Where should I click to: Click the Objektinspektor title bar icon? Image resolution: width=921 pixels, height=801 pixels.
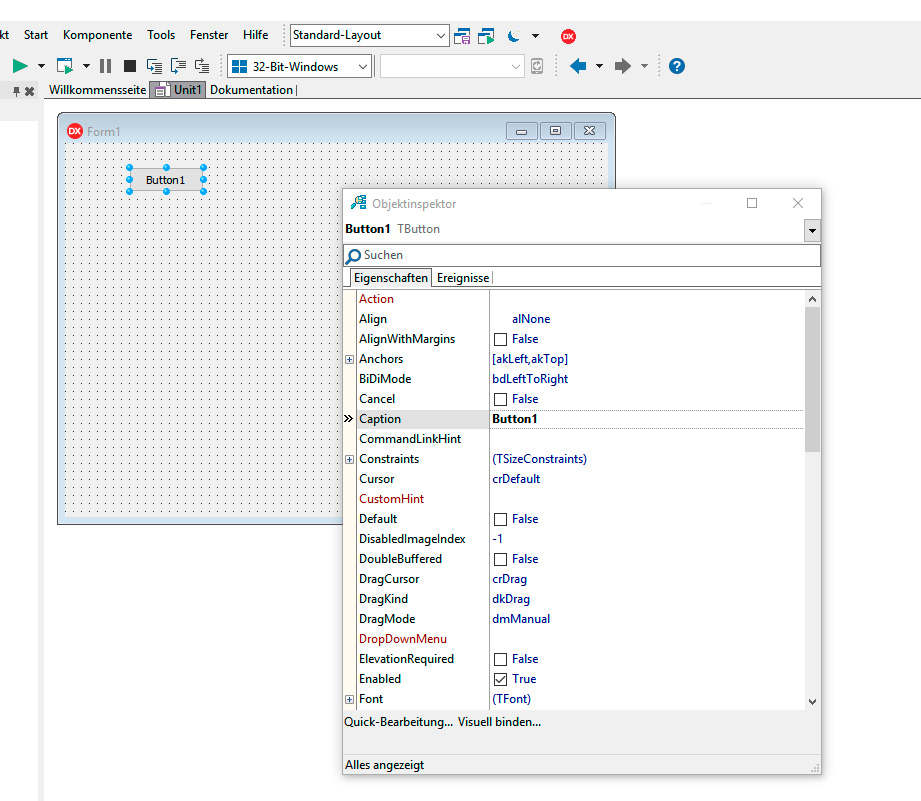point(358,203)
